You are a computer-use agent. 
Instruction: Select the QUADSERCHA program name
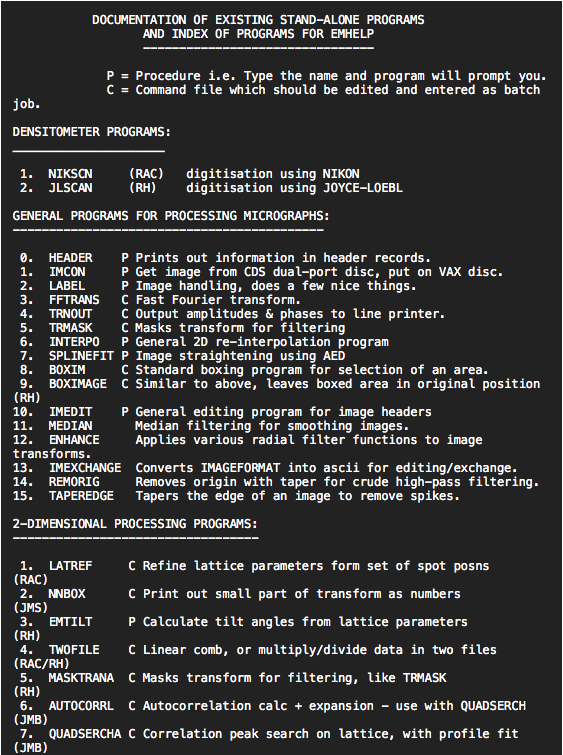(85, 734)
